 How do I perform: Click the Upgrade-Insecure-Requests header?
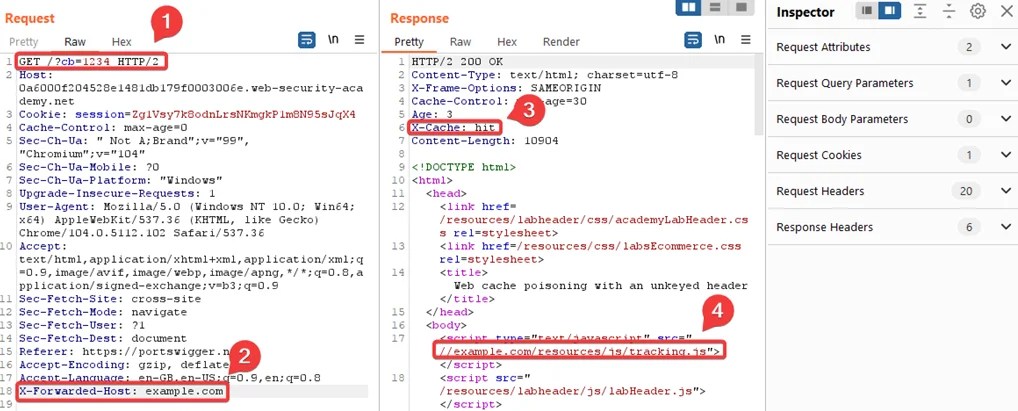pyautogui.click(x=117, y=193)
